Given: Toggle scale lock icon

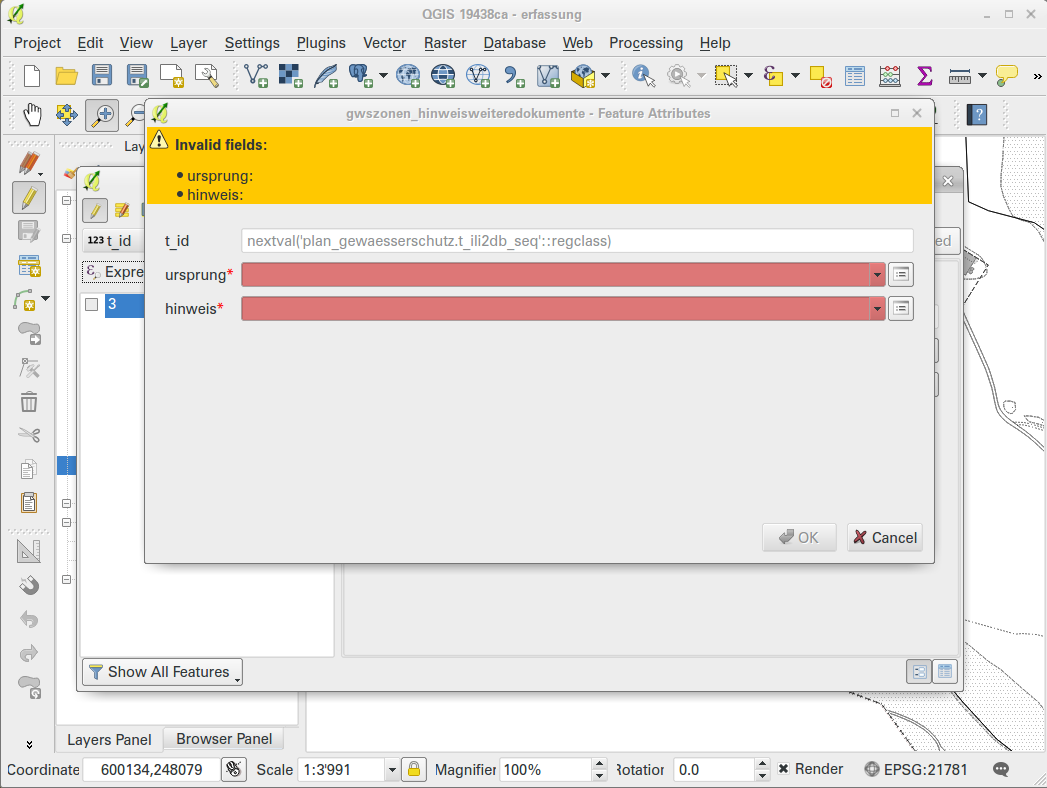Looking at the screenshot, I should (x=414, y=769).
